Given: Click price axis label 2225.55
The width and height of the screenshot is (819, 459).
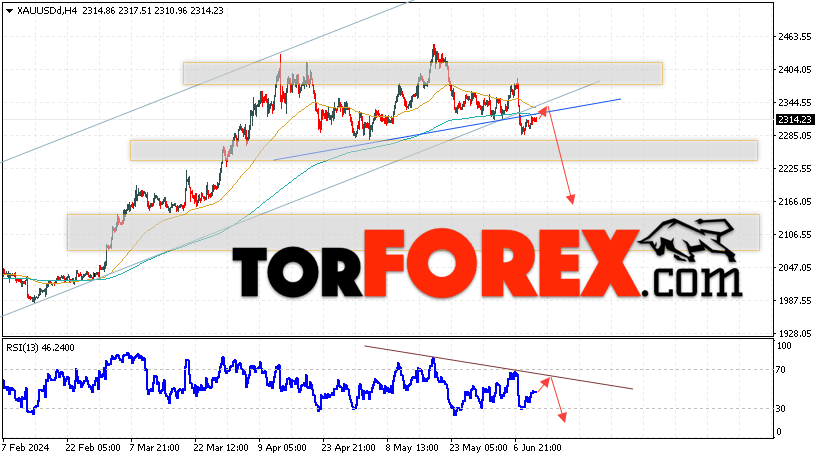Looking at the screenshot, I should coord(794,169).
